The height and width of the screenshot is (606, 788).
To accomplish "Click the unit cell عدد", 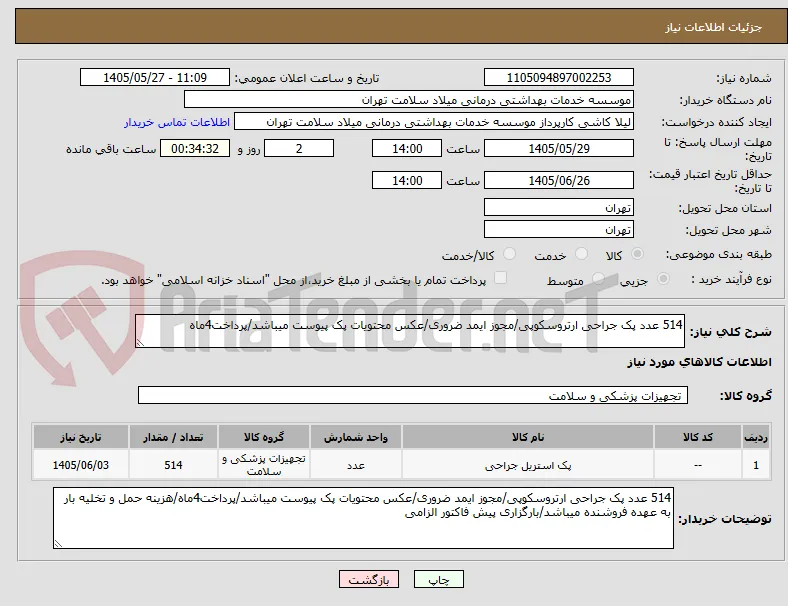I will (x=356, y=465).
